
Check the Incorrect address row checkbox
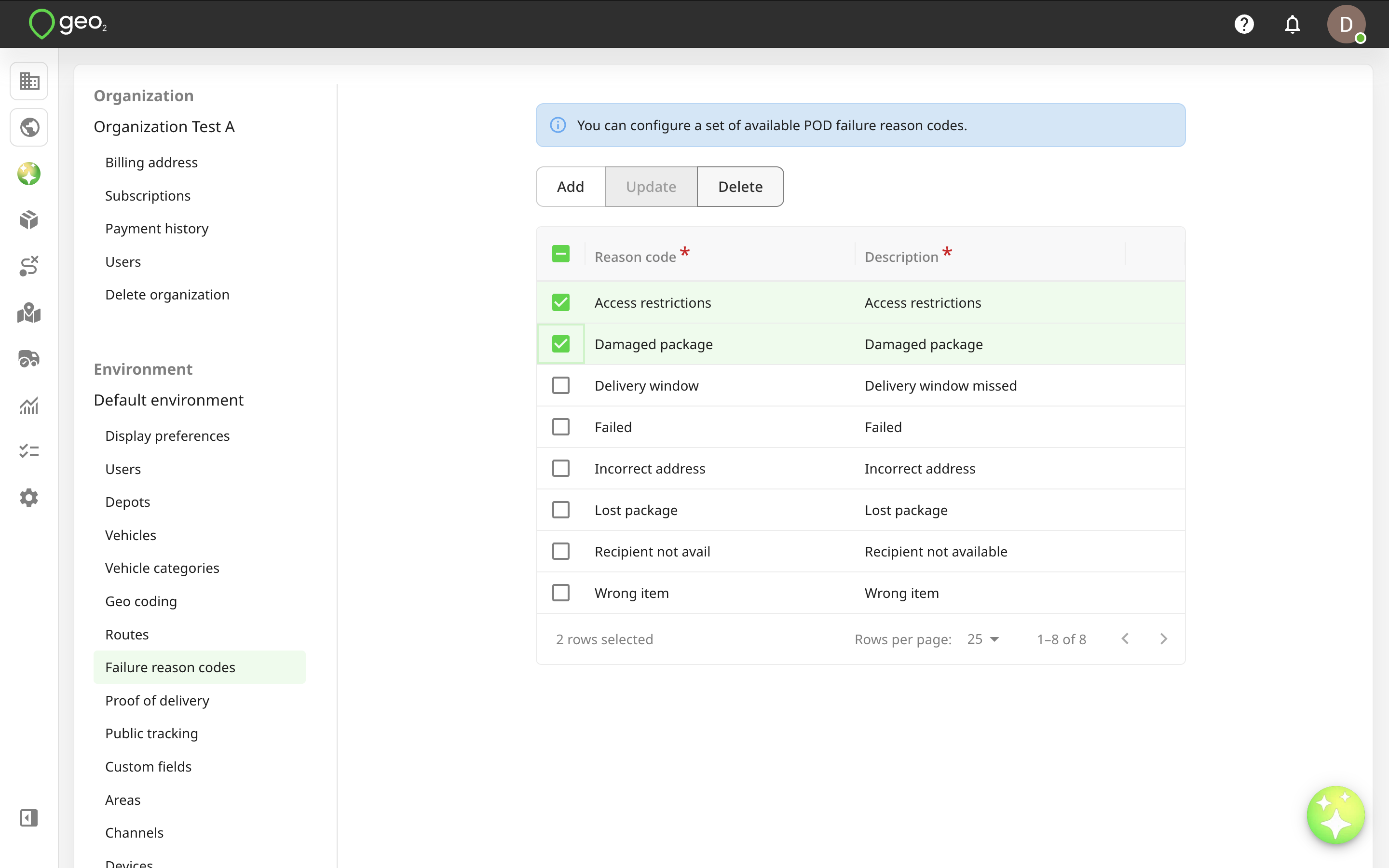560,468
